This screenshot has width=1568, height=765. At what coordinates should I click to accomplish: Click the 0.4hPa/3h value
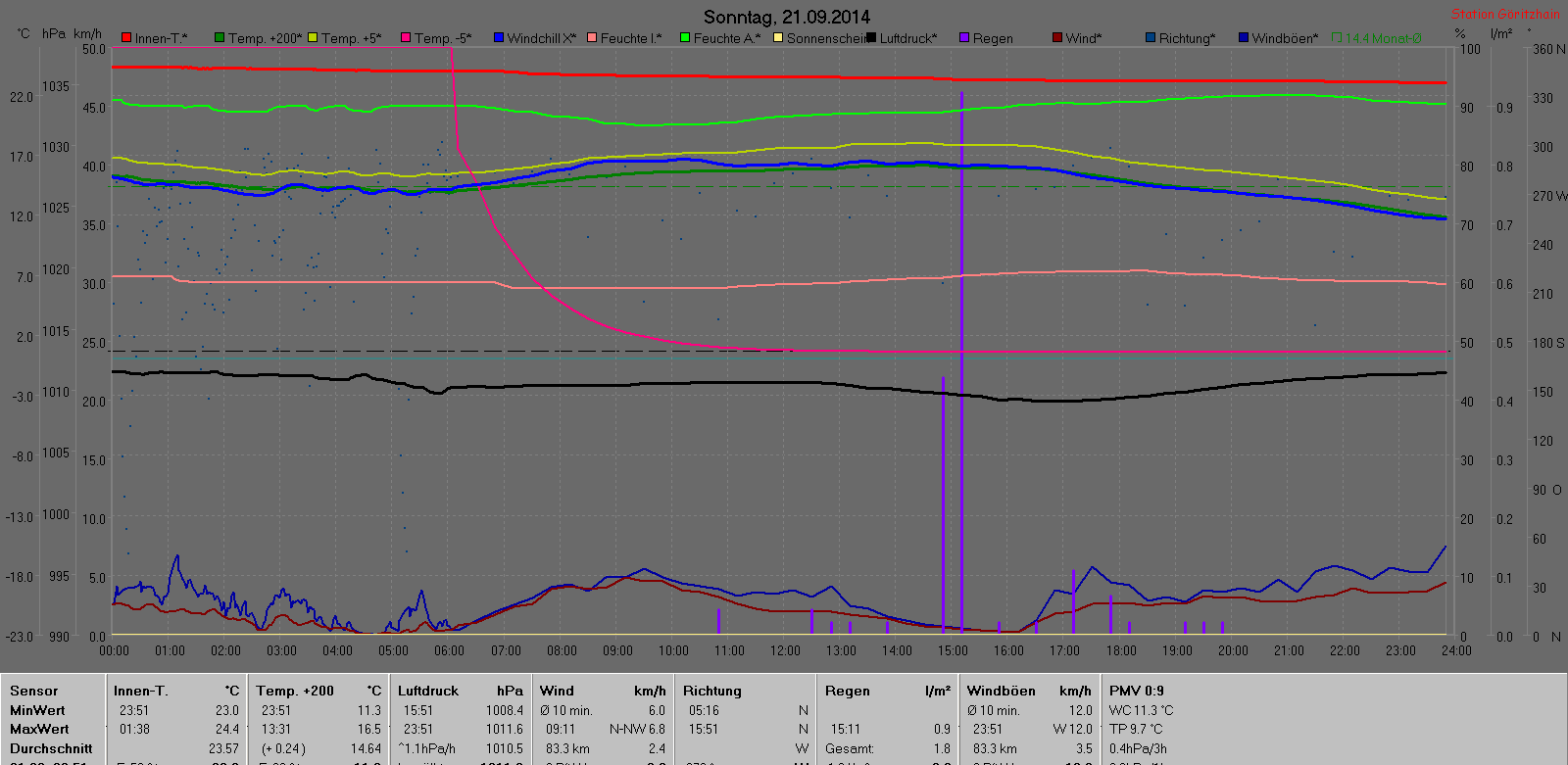(x=1138, y=748)
